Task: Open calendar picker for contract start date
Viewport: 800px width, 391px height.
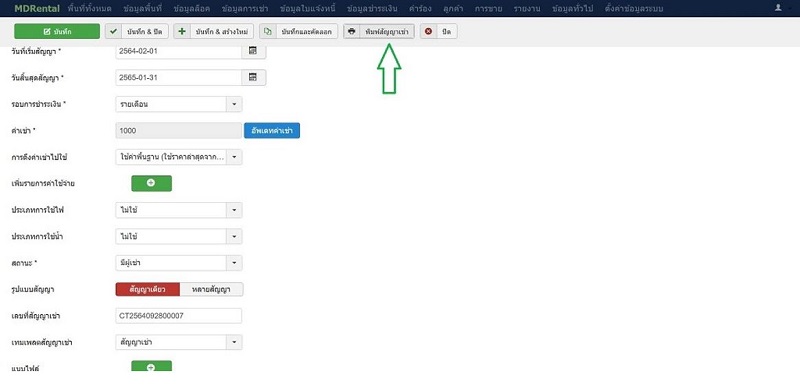Action: pos(254,51)
